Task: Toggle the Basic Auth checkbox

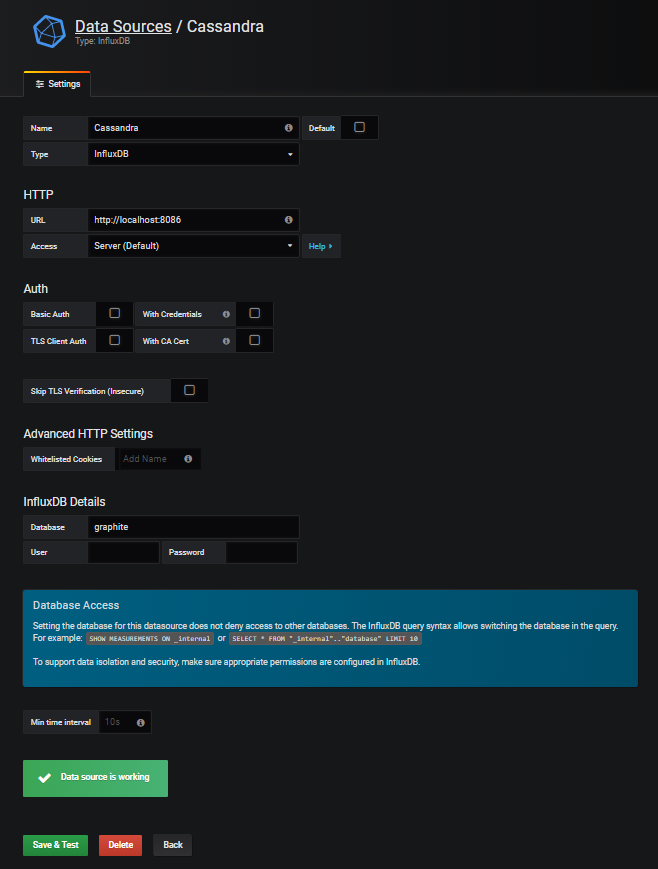Action: pos(115,313)
